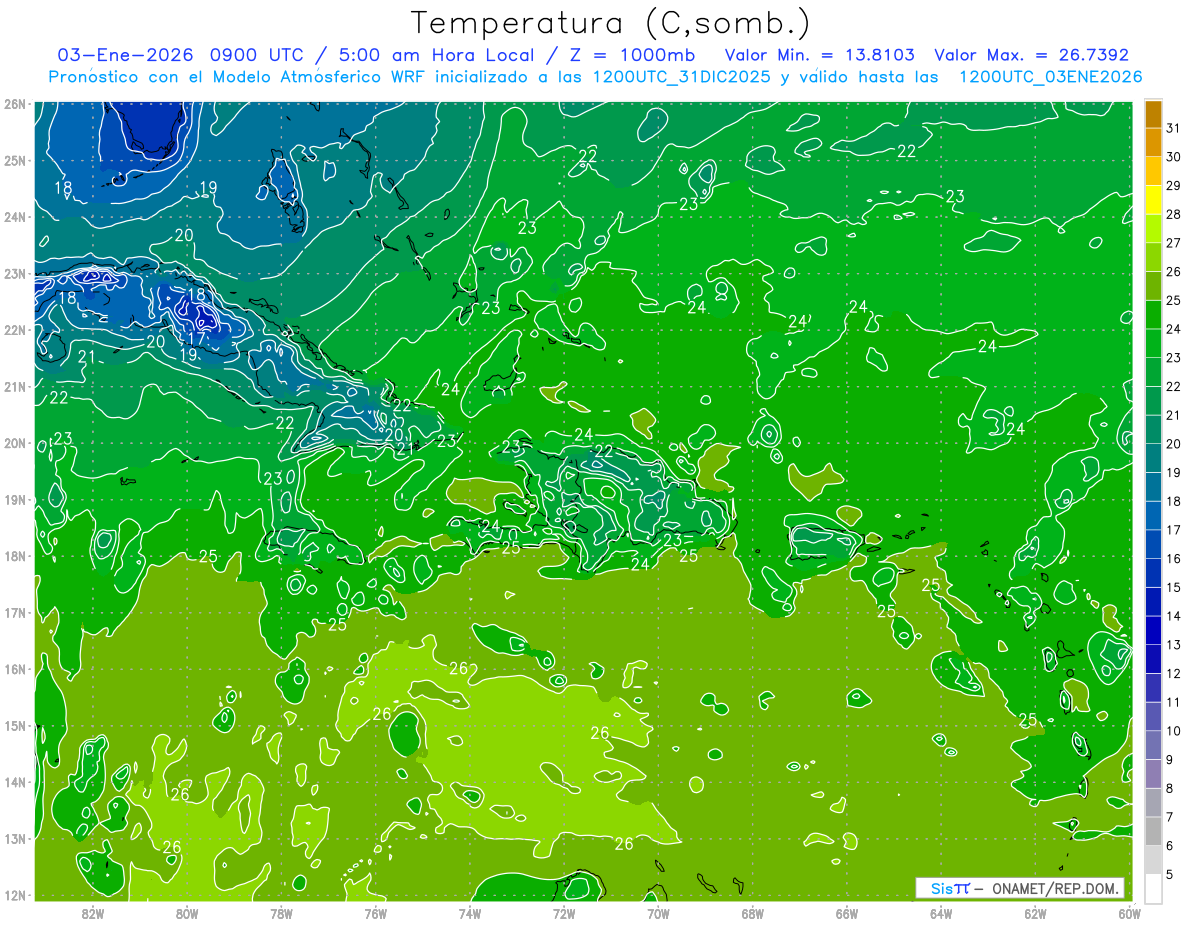Click the 19N latitude axis label

pyautogui.click(x=14, y=499)
